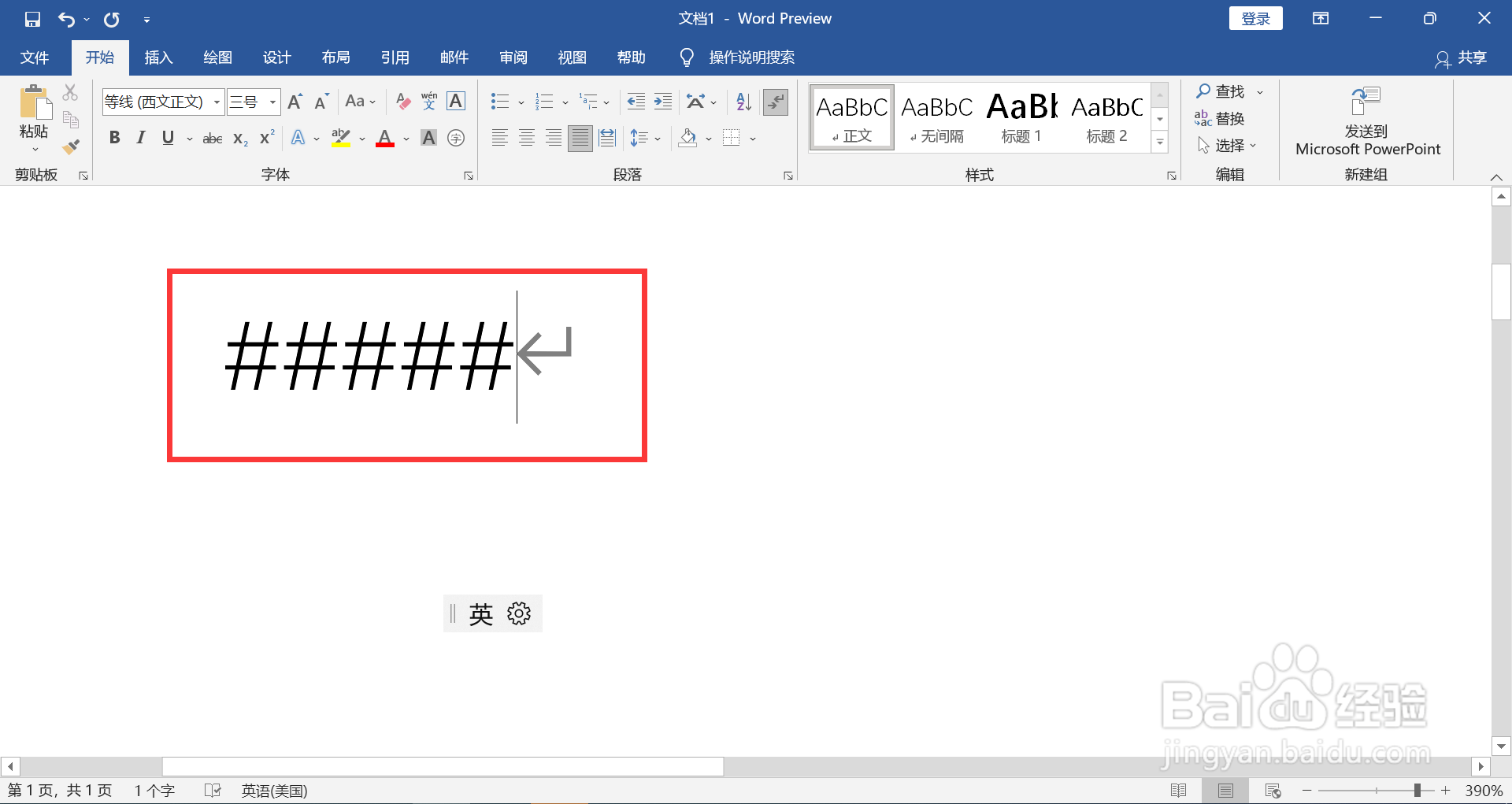Click the Paste clipboard icon
The width and height of the screenshot is (1512, 804).
34,103
